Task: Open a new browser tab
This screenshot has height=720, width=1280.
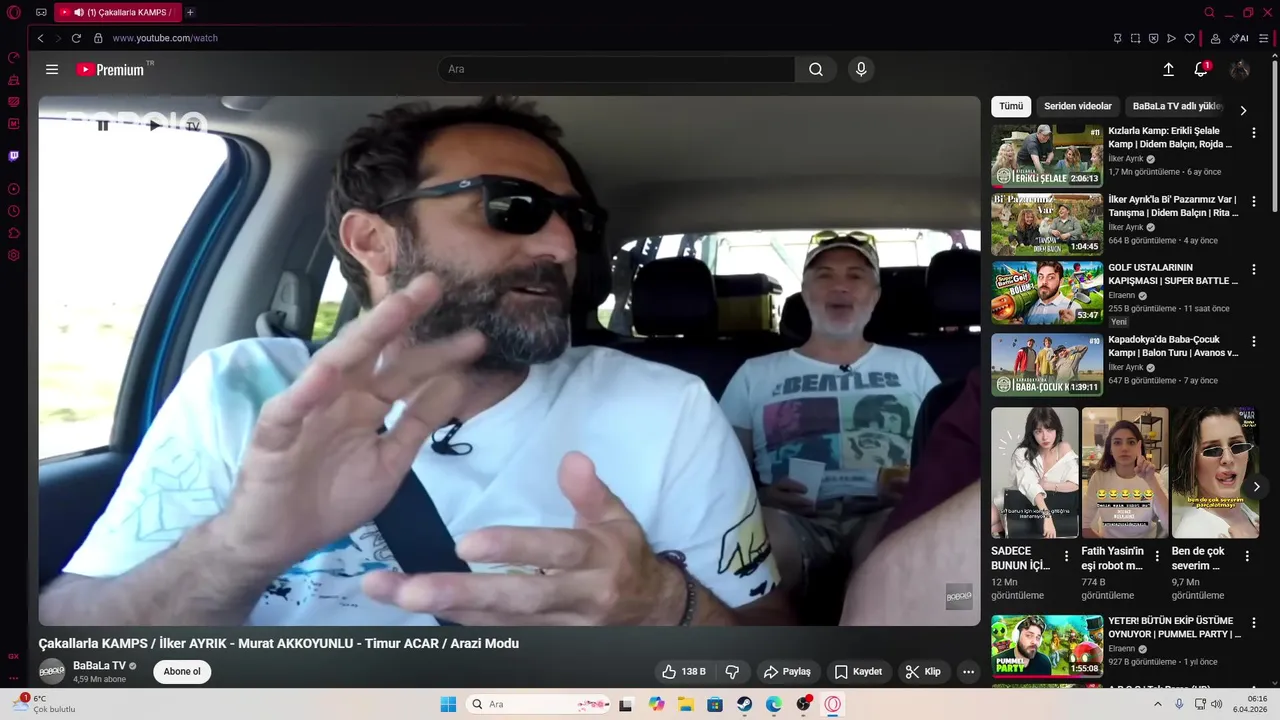Action: (x=190, y=13)
